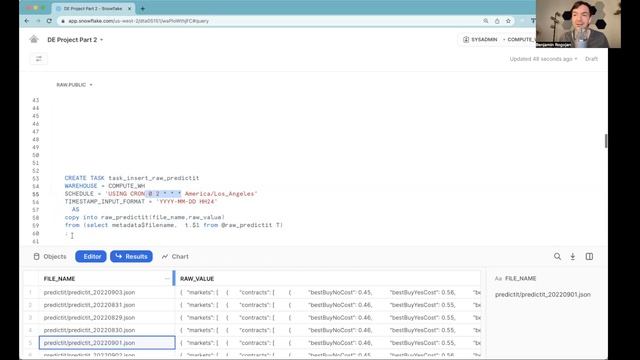This screenshot has height=360, width=640.
Task: Select cell predictit/predictit_20220831.json
Action: (107, 305)
